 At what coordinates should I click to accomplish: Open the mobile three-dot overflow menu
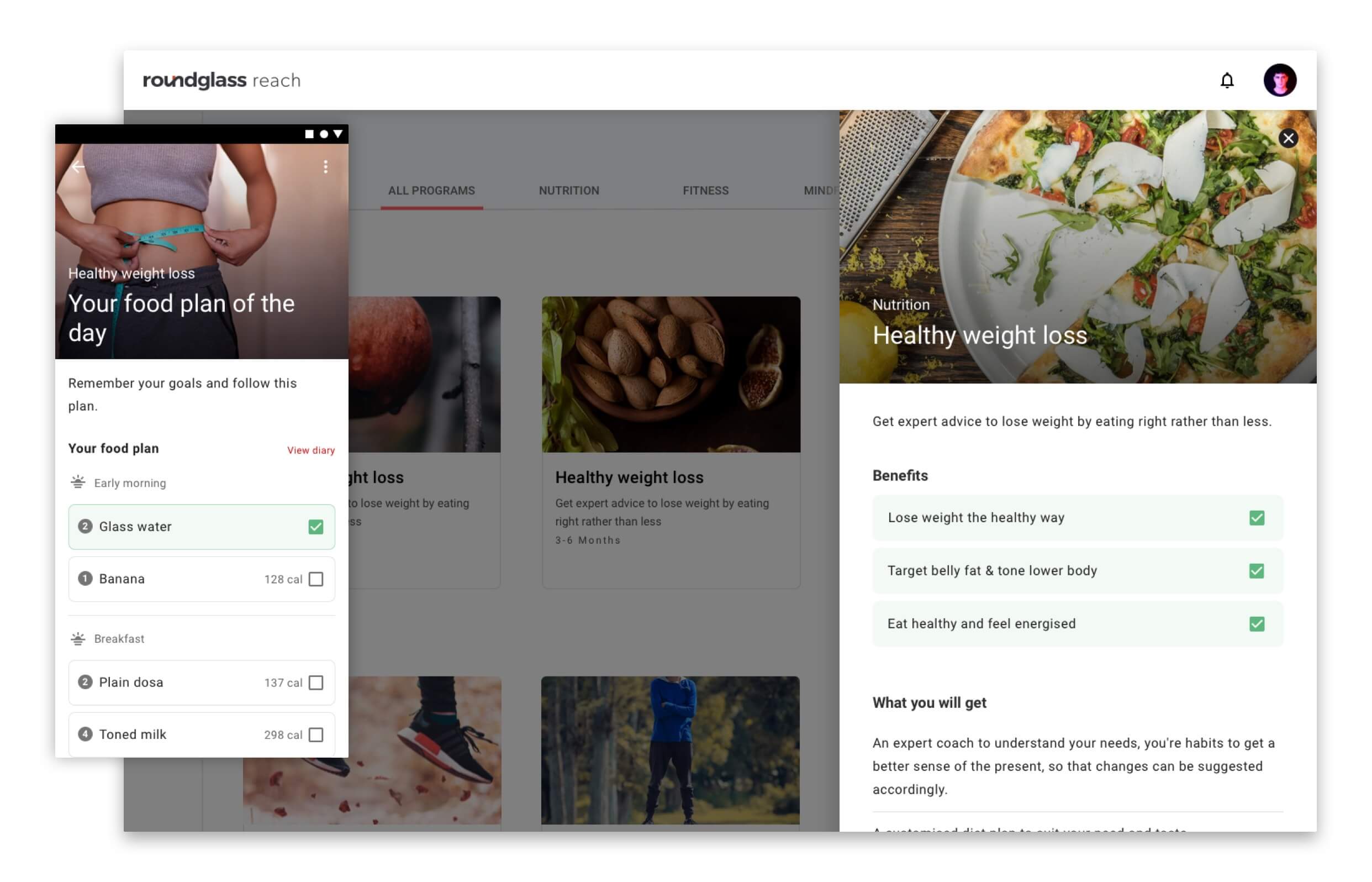pos(325,167)
